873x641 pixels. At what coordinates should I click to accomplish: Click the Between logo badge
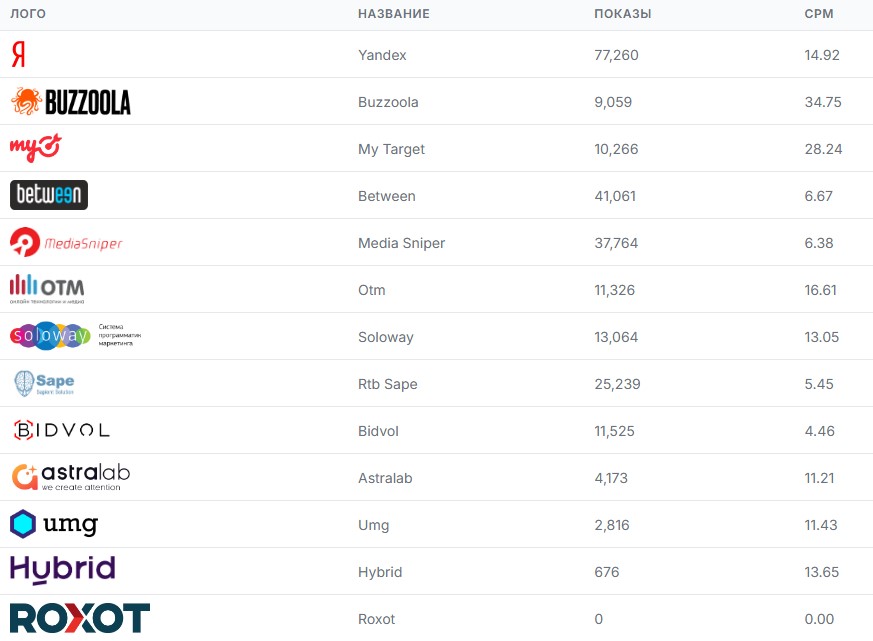[x=49, y=195]
